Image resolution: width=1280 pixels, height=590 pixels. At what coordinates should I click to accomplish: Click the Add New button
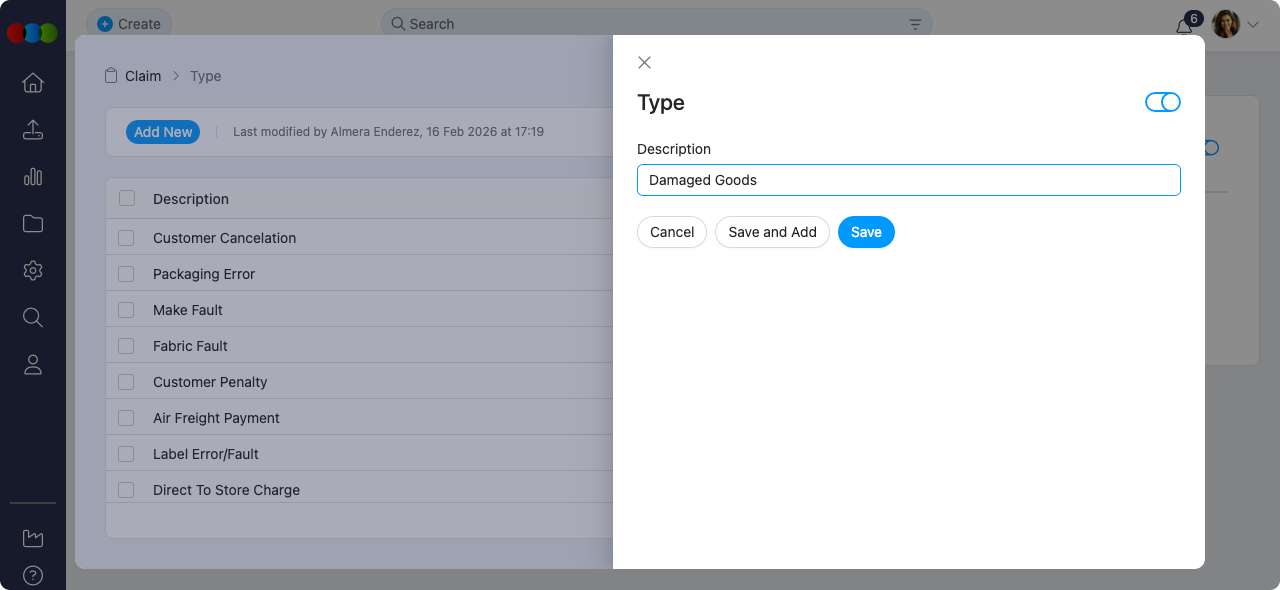(x=162, y=131)
